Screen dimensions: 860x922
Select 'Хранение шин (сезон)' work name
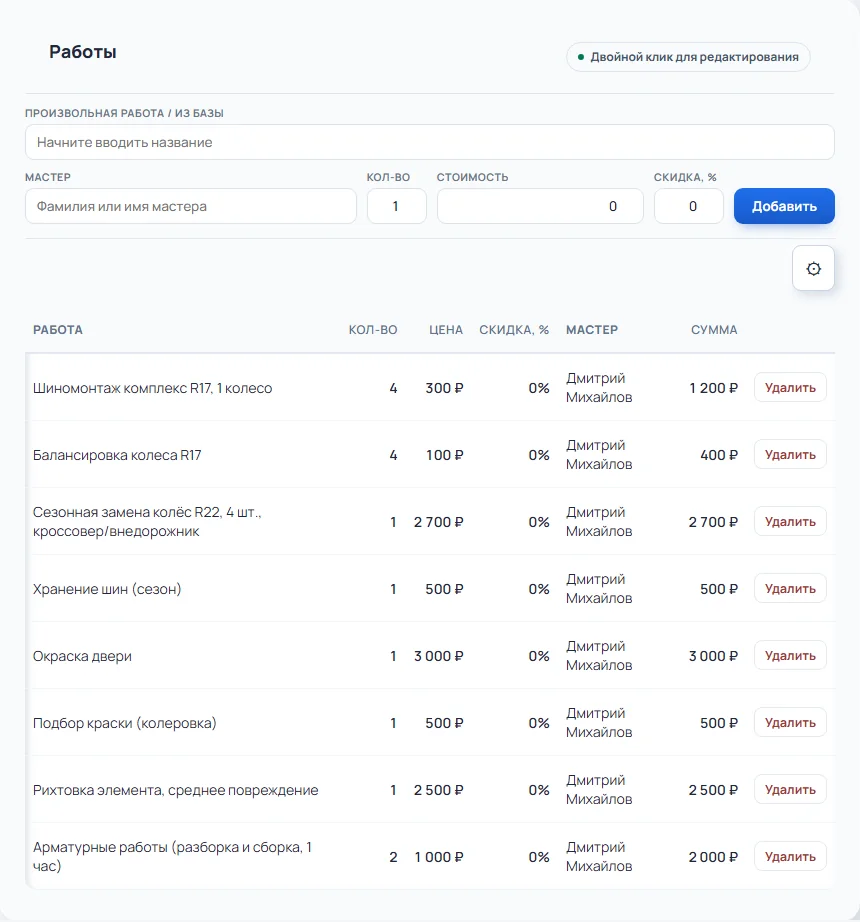click(107, 589)
